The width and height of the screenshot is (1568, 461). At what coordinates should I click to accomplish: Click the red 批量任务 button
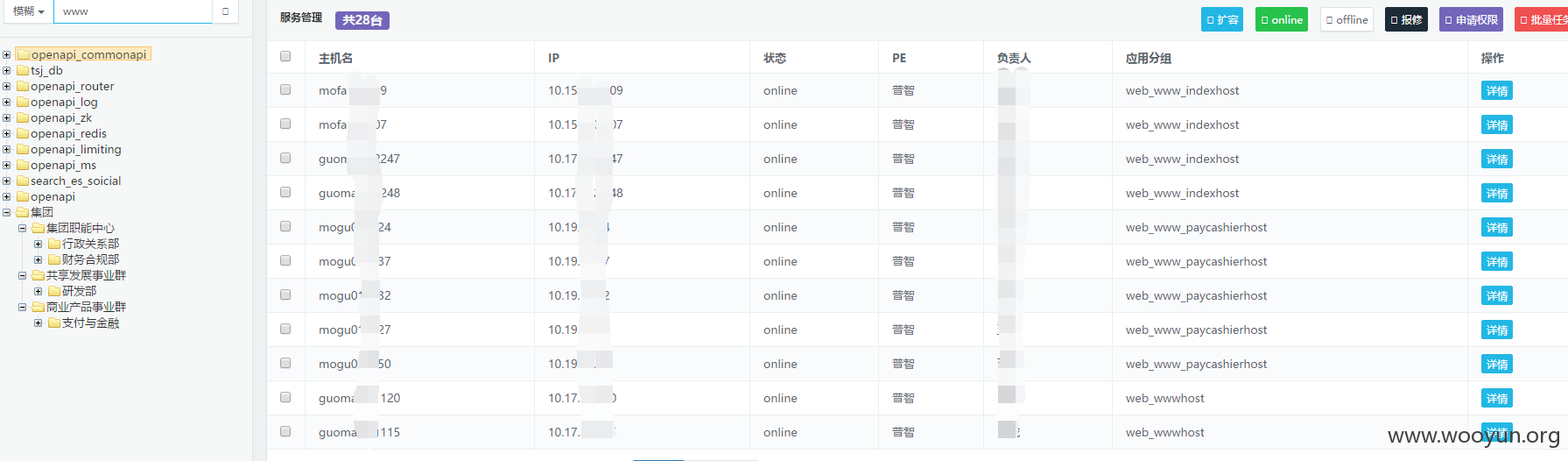pos(1542,19)
